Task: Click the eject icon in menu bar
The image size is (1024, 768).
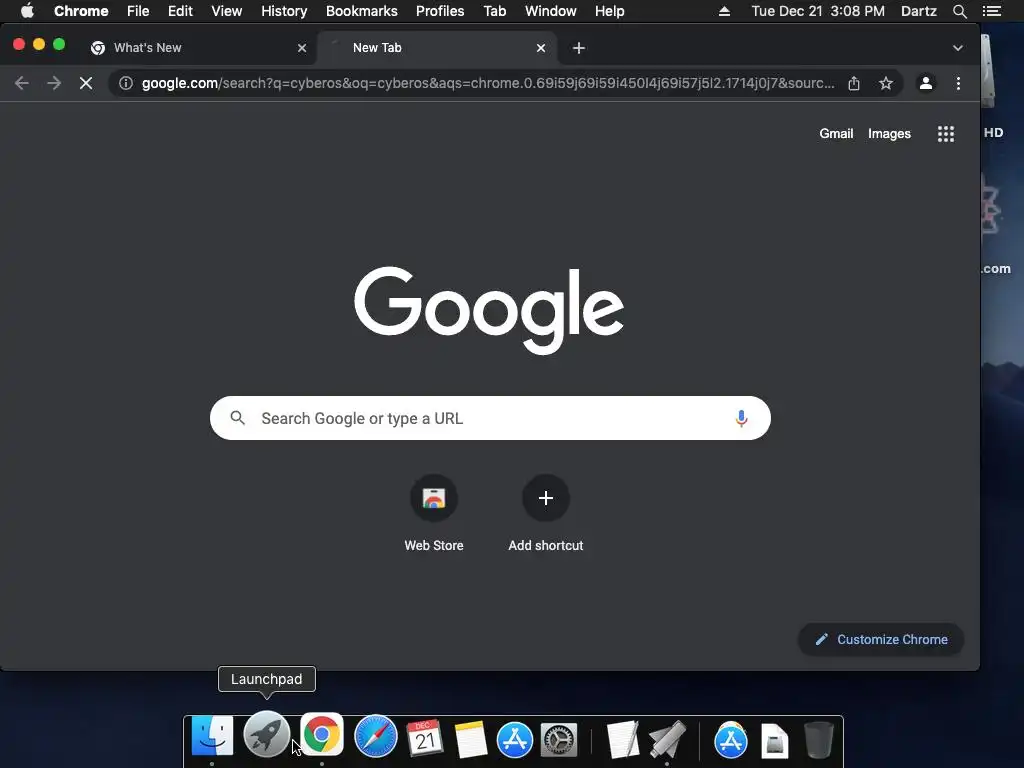Action: 724,11
